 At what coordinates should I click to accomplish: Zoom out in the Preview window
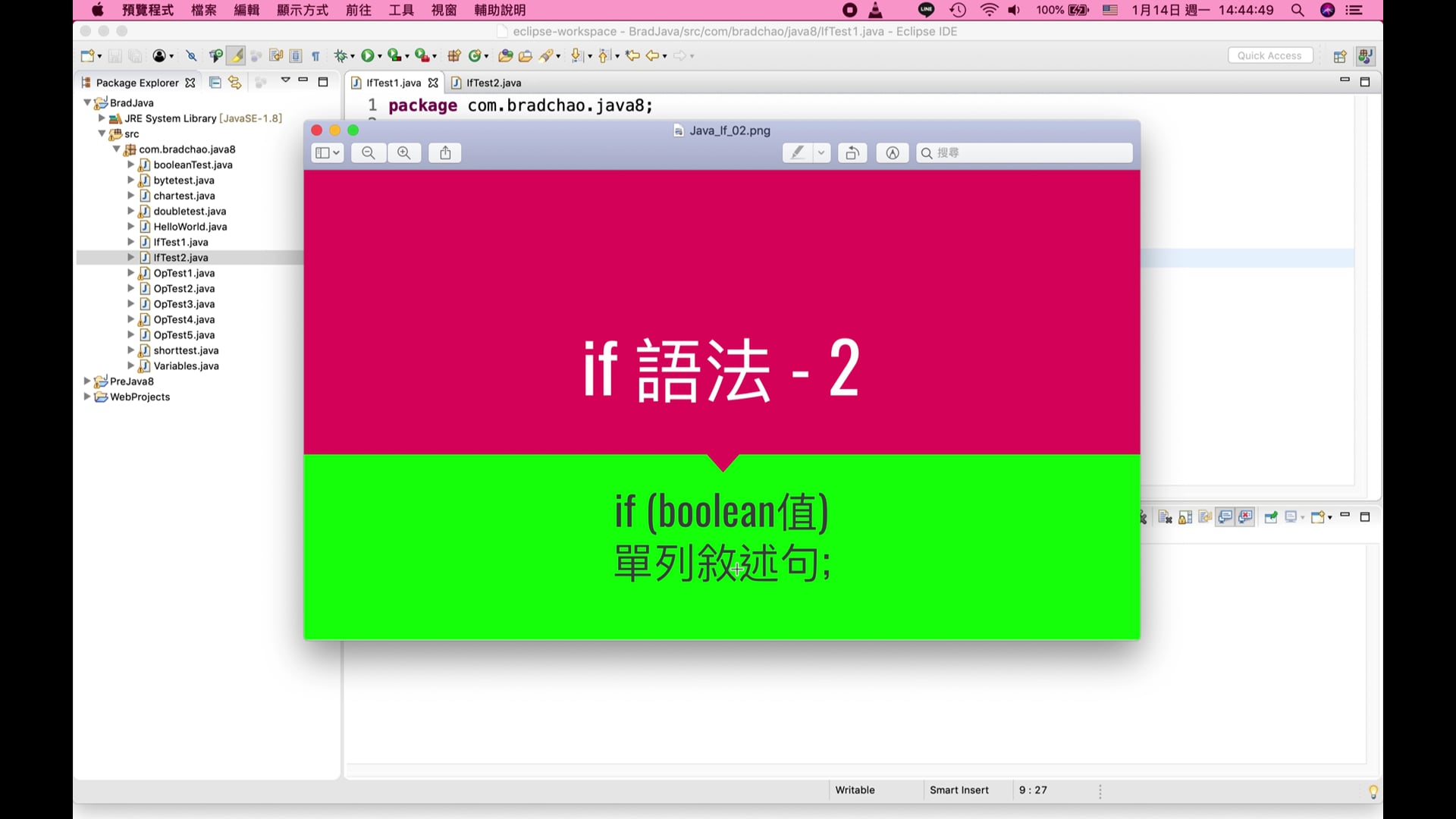369,153
